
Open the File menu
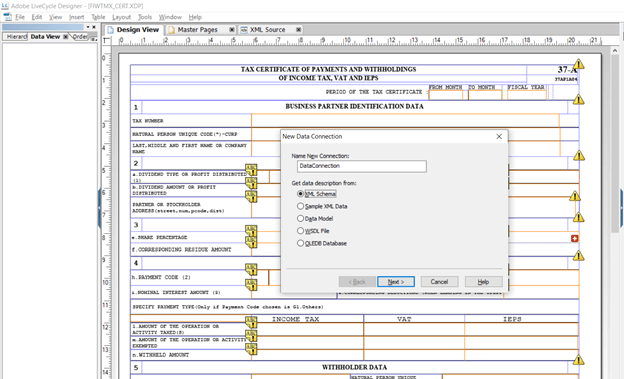tap(20, 17)
